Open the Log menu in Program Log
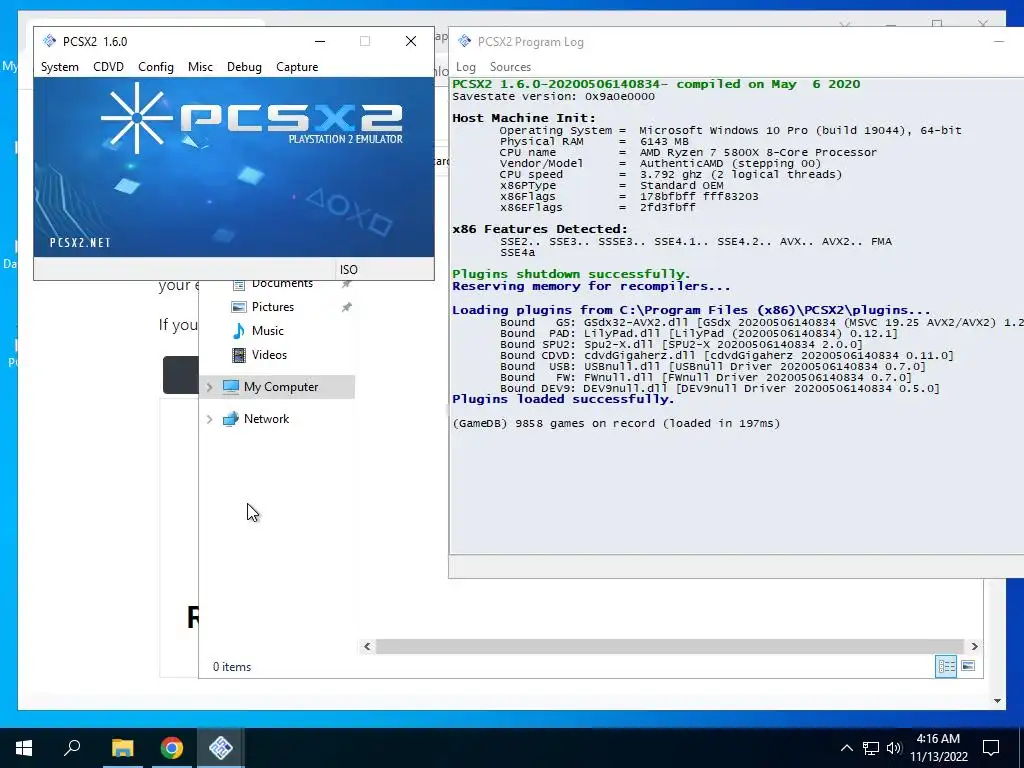1024x768 pixels. [x=466, y=67]
